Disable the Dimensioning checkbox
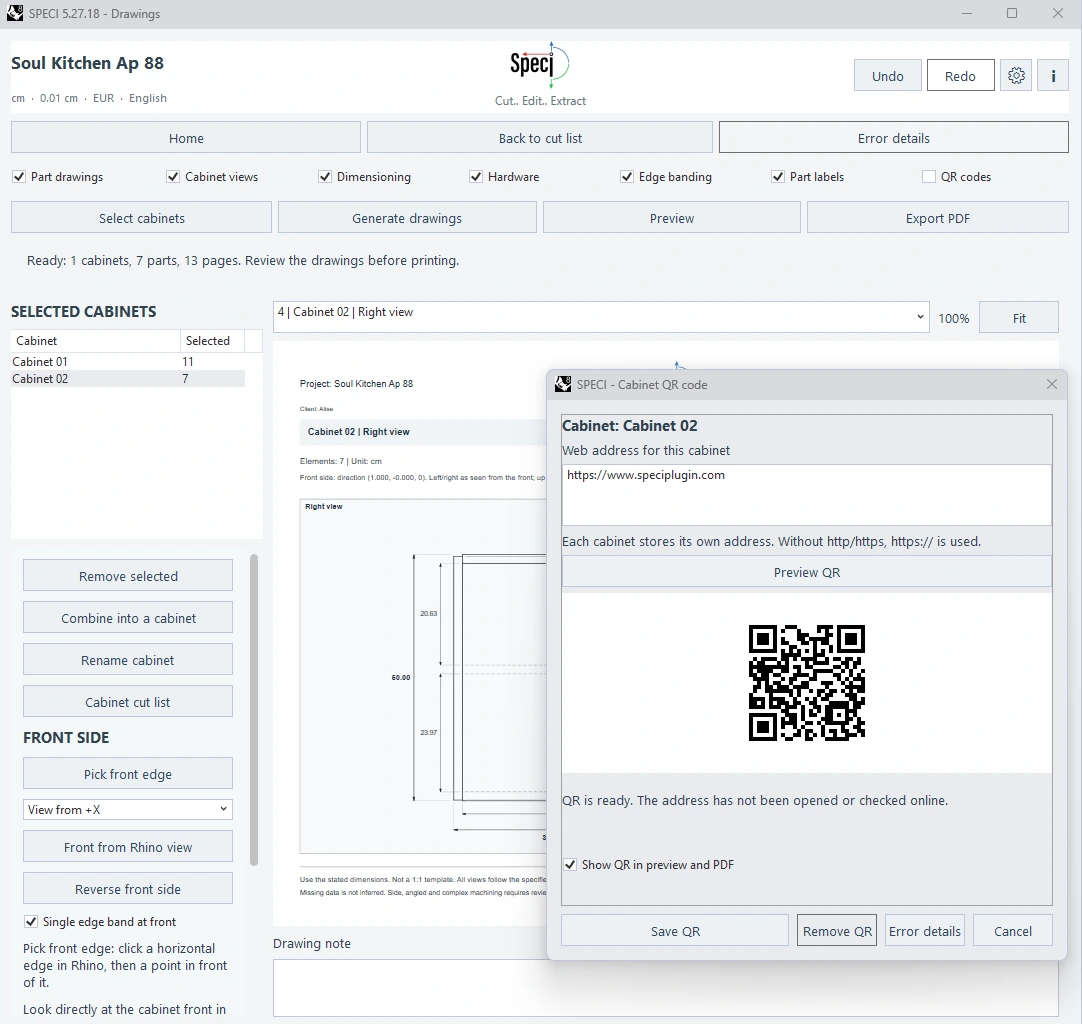Viewport: 1082px width, 1024px height. pyautogui.click(x=325, y=177)
